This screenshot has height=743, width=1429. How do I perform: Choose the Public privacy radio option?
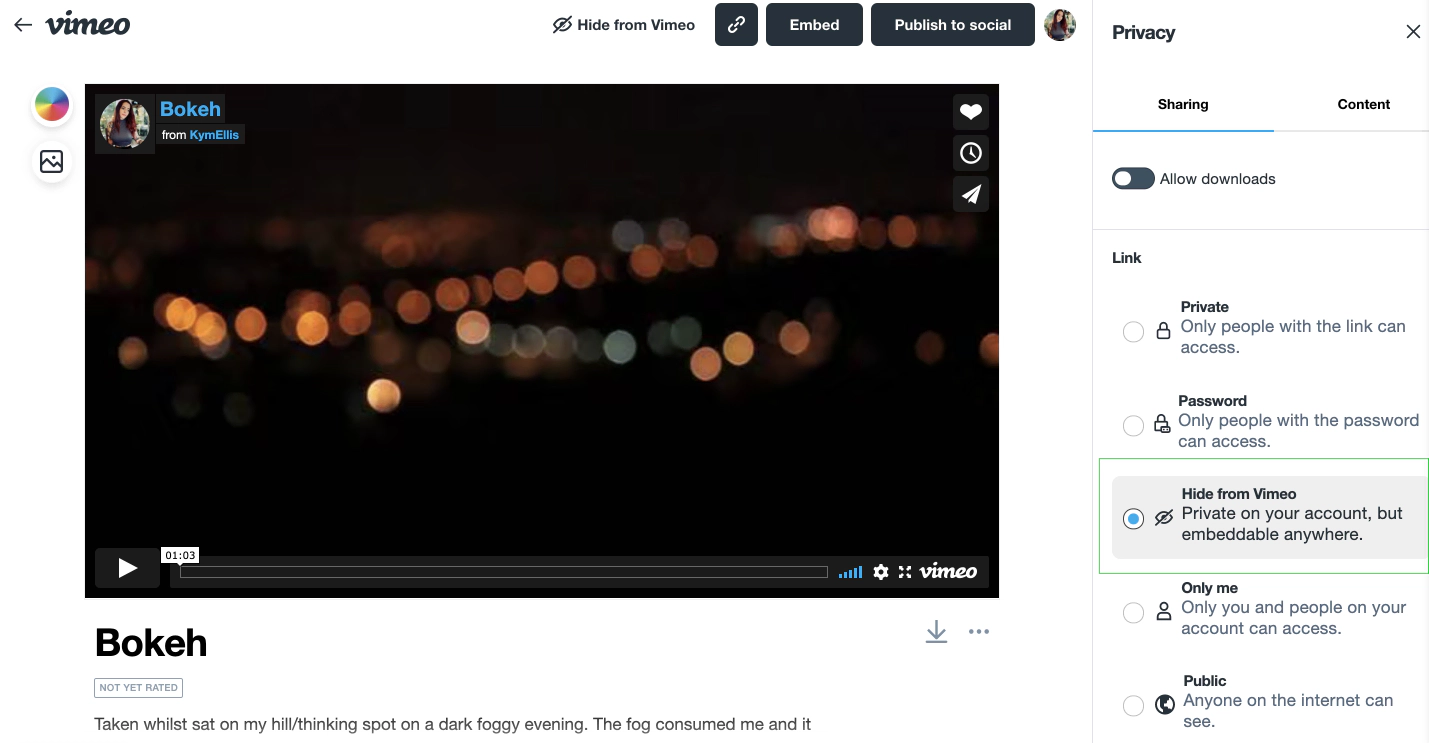tap(1133, 706)
